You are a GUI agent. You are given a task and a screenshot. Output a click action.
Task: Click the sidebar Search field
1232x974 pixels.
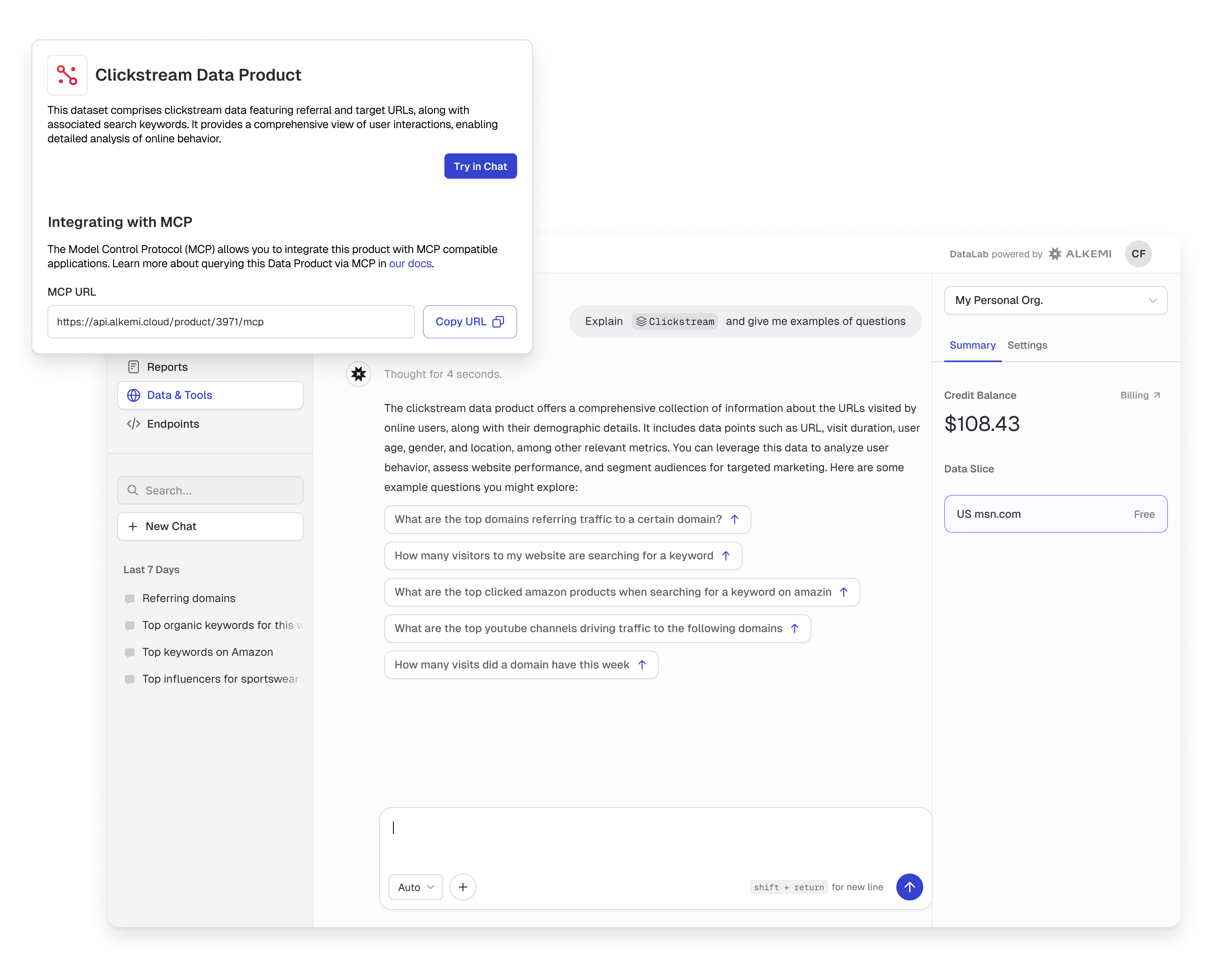tap(210, 491)
